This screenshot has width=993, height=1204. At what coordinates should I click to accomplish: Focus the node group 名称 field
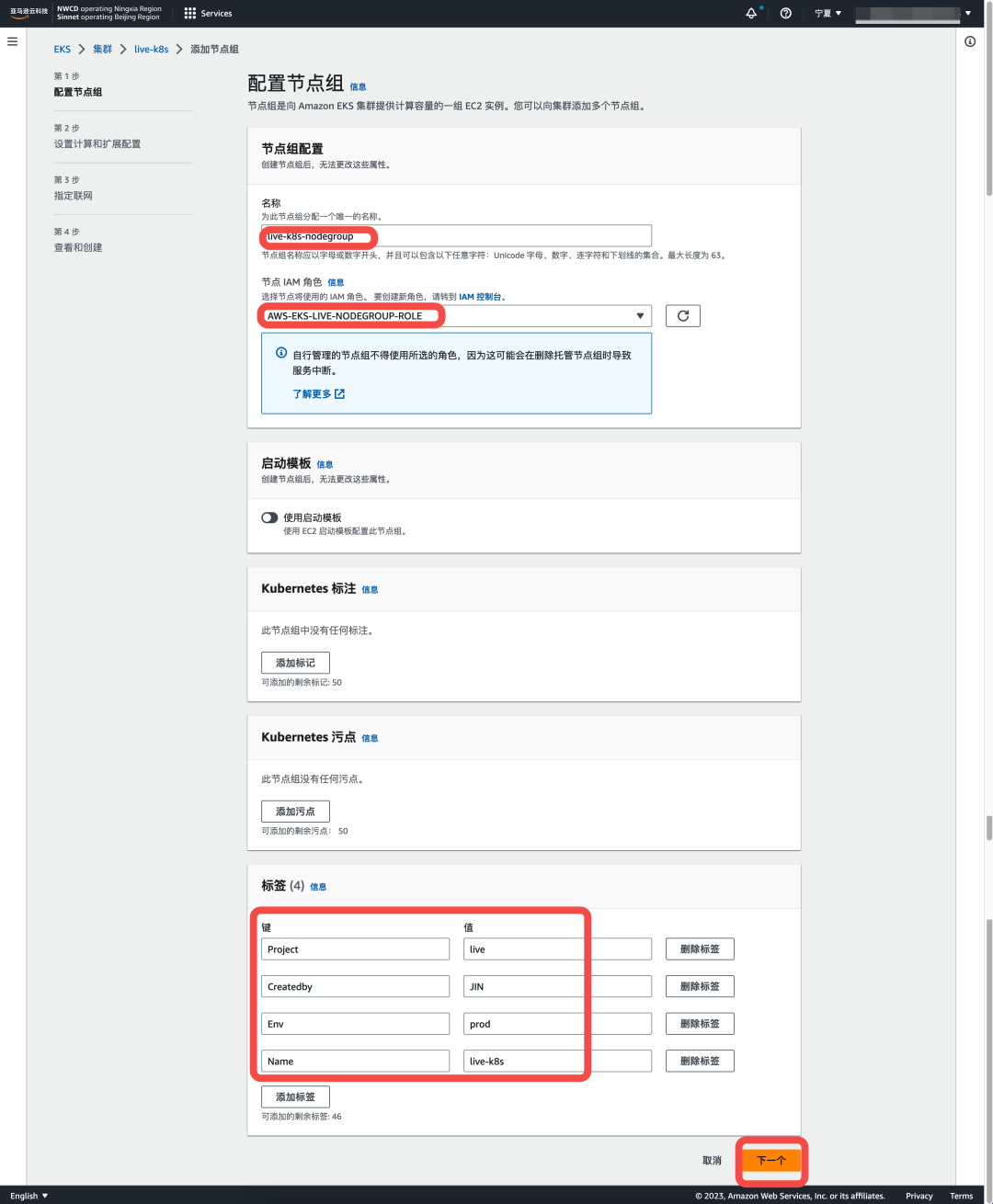(x=456, y=236)
